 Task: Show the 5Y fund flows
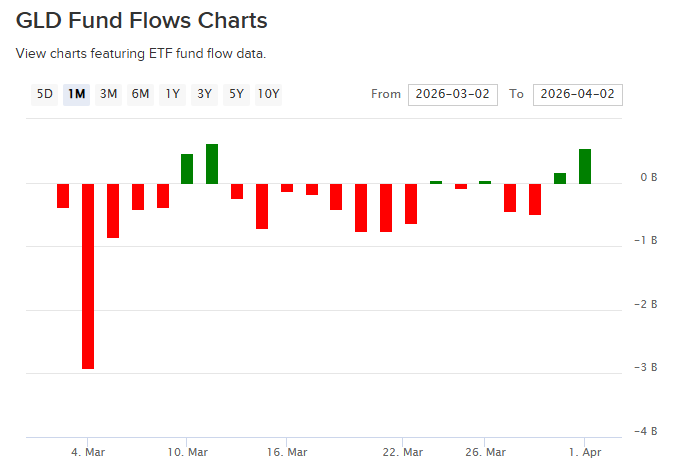(x=236, y=94)
